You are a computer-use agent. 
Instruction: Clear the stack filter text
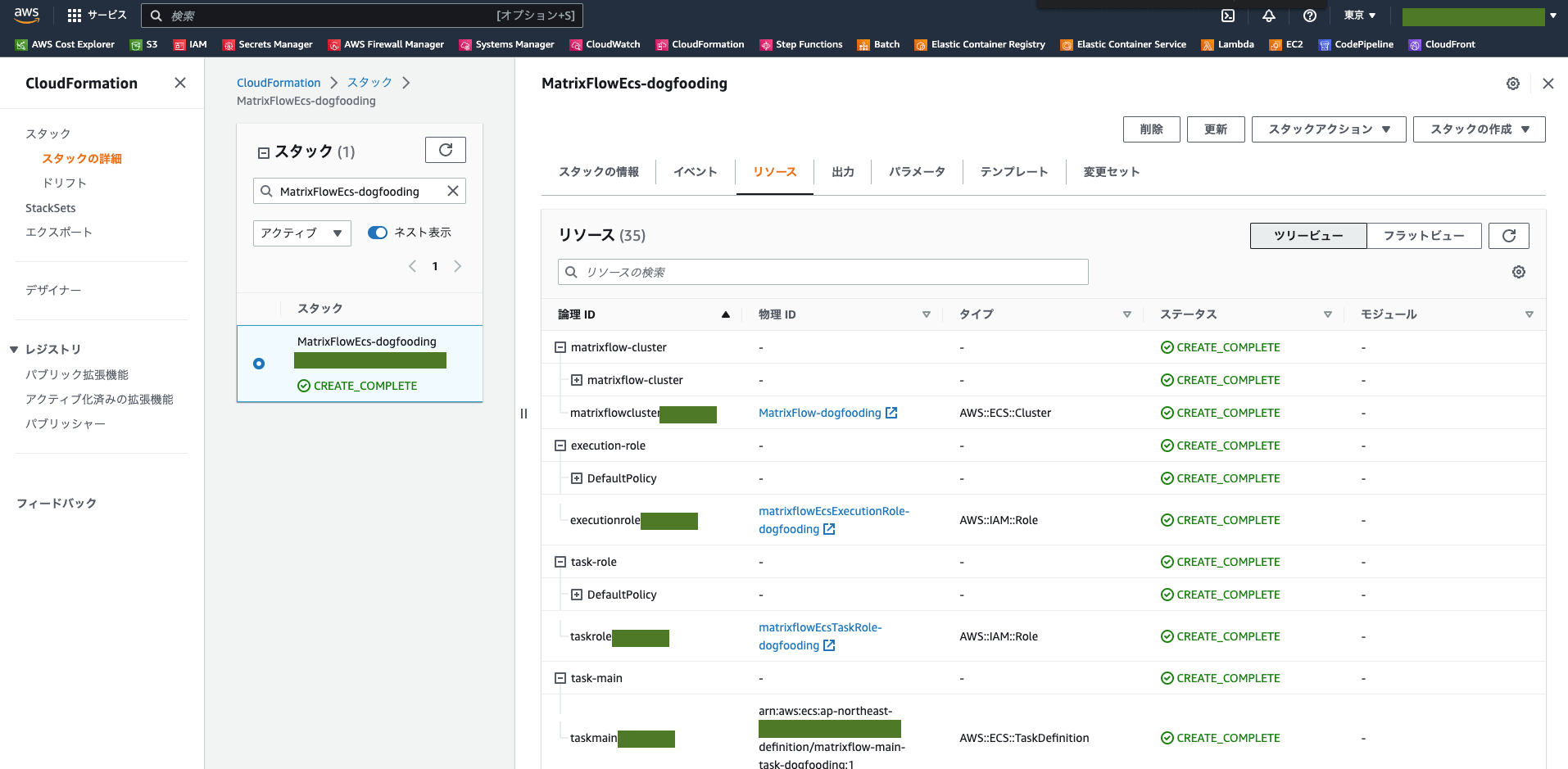coord(452,191)
